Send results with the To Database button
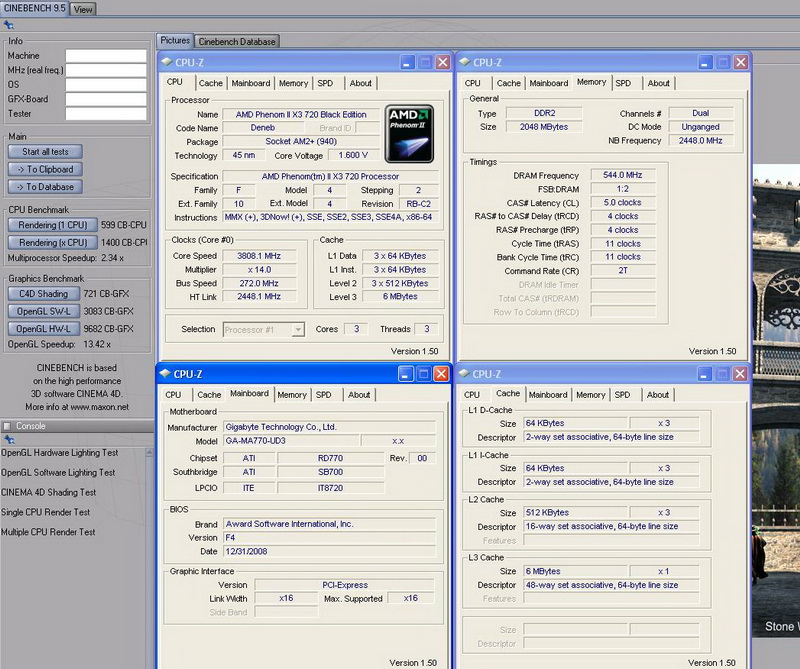 point(45,187)
